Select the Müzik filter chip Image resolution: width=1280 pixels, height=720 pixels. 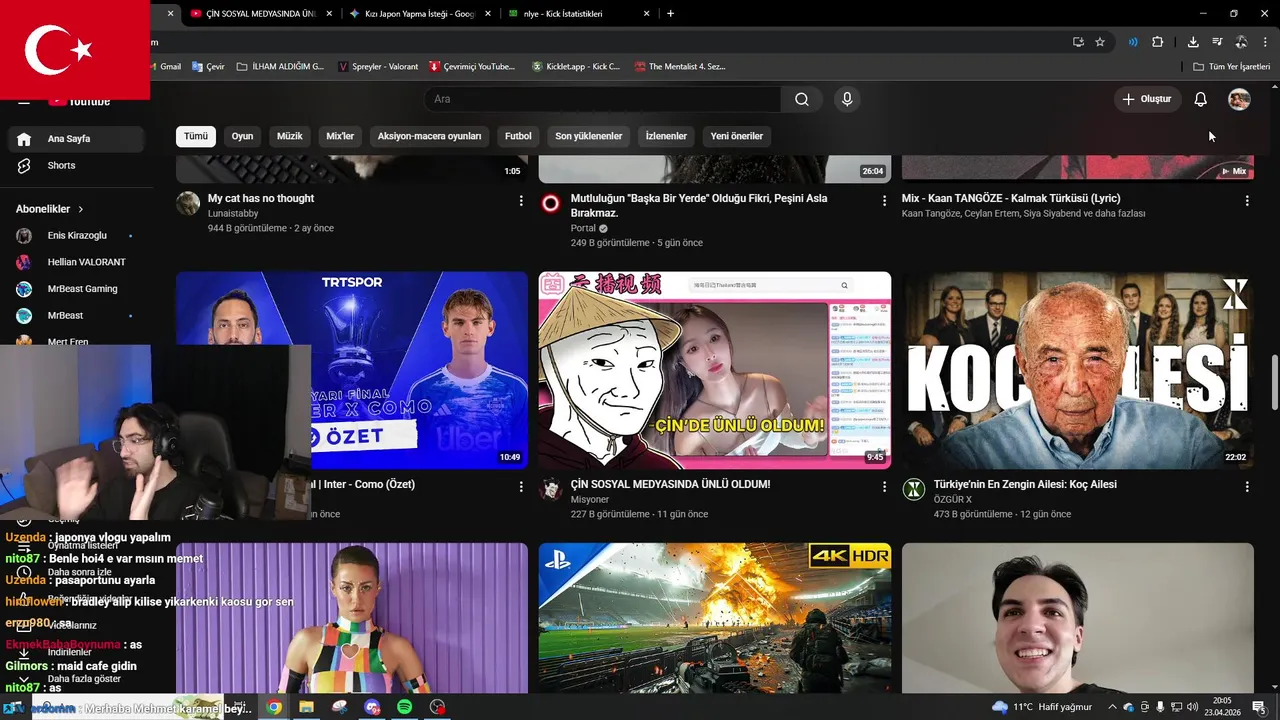pyautogui.click(x=290, y=136)
